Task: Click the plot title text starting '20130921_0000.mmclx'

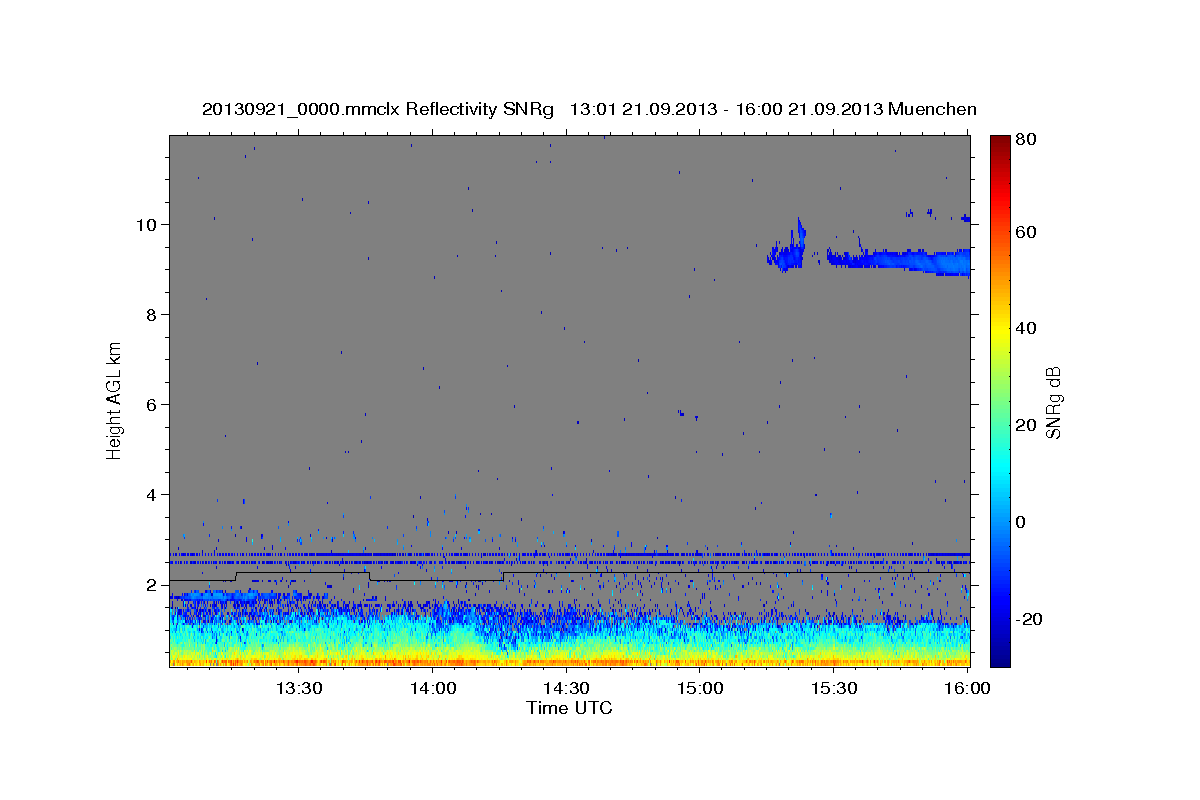Action: click(x=589, y=109)
